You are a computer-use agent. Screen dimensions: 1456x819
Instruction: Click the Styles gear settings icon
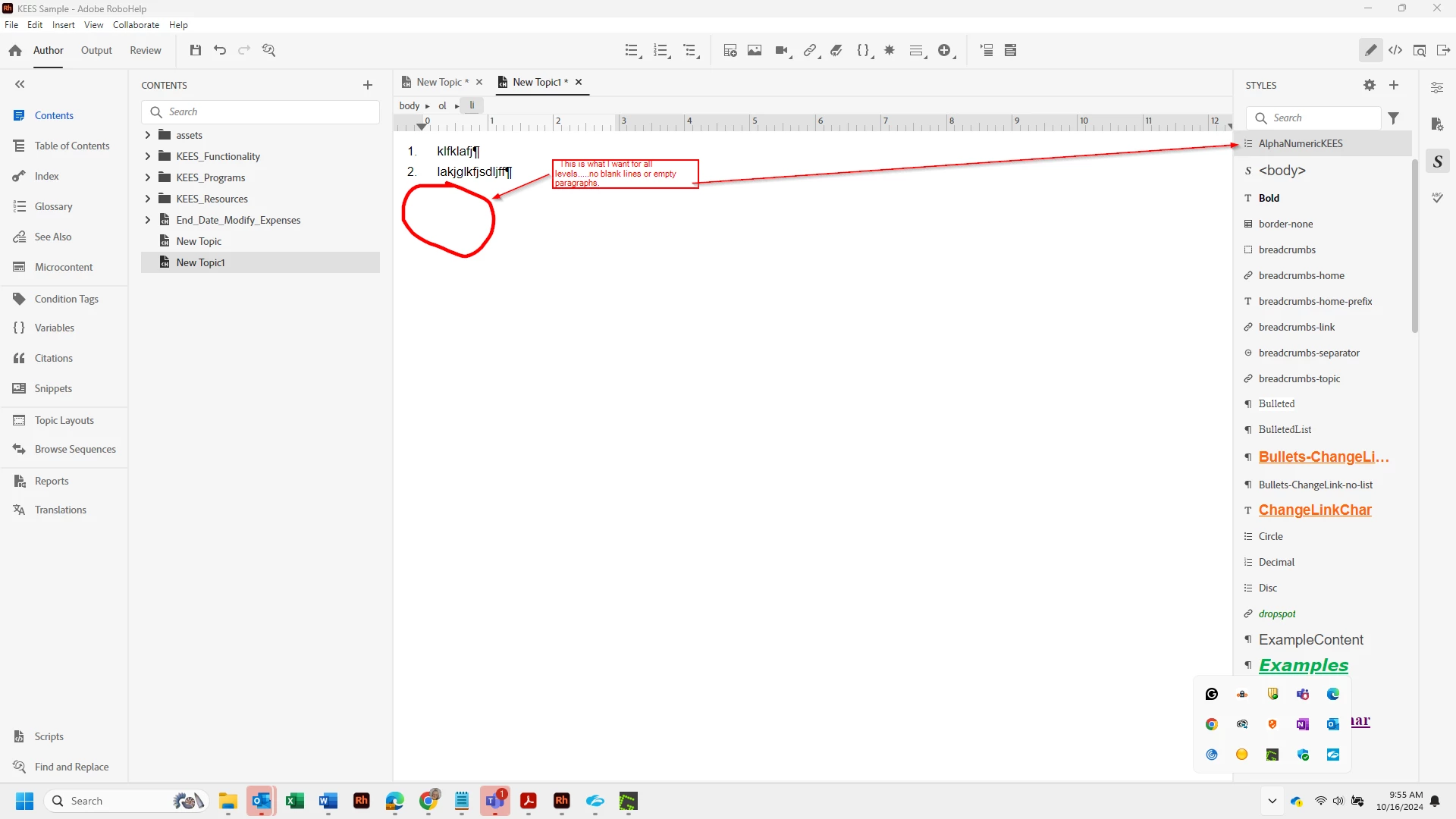coord(1369,85)
